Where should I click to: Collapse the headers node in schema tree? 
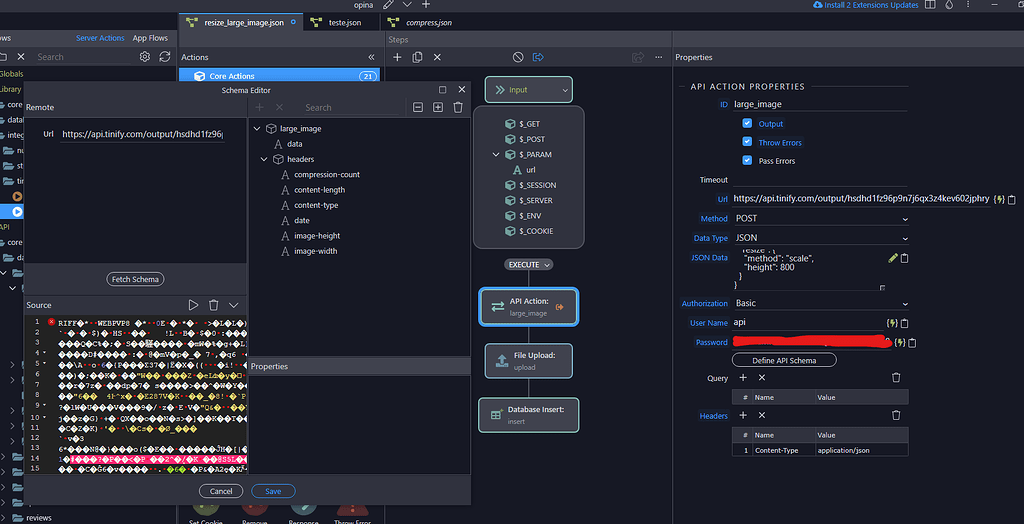(x=265, y=159)
